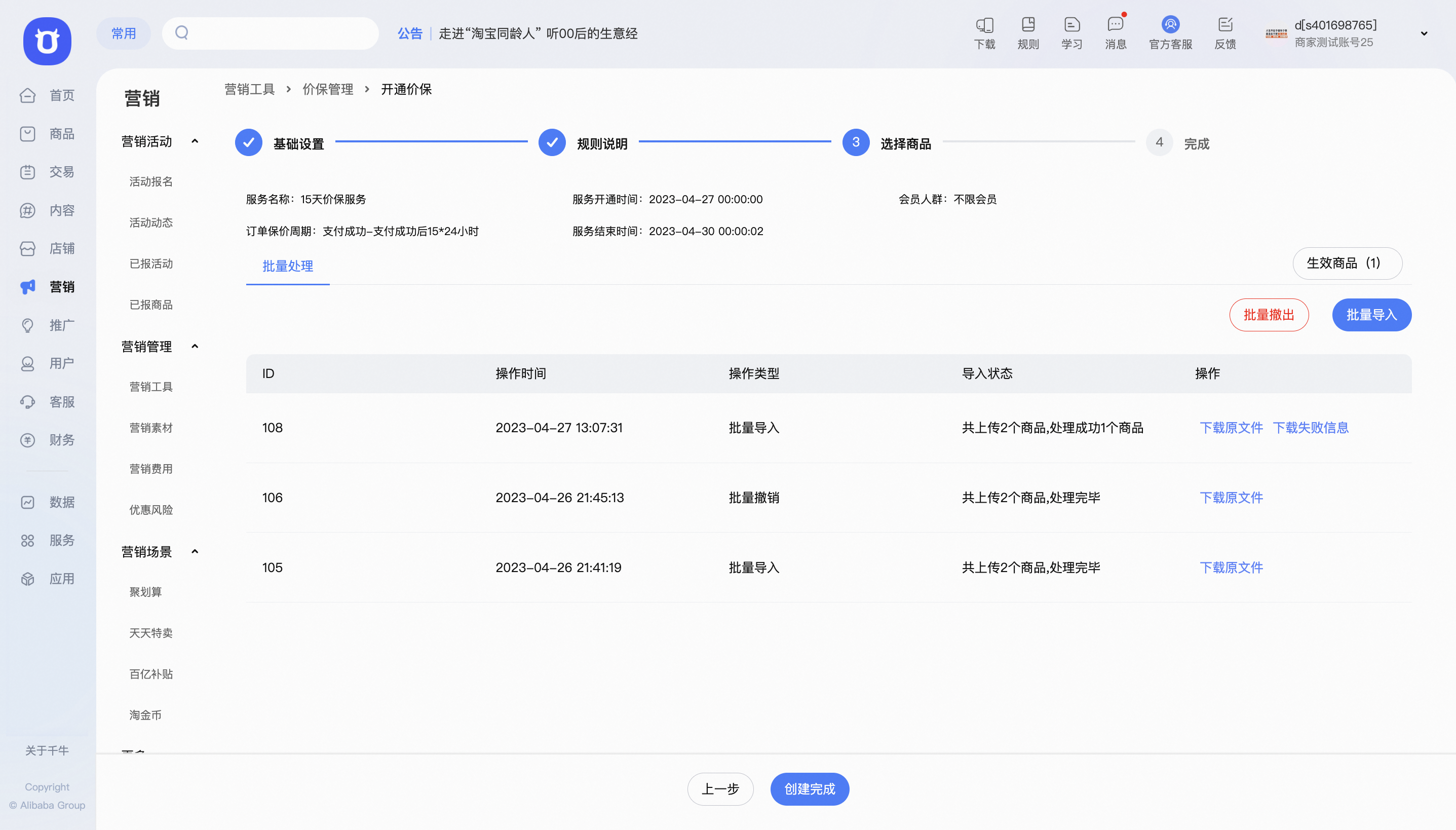Open 首页 home icon in sidebar

[x=27, y=95]
